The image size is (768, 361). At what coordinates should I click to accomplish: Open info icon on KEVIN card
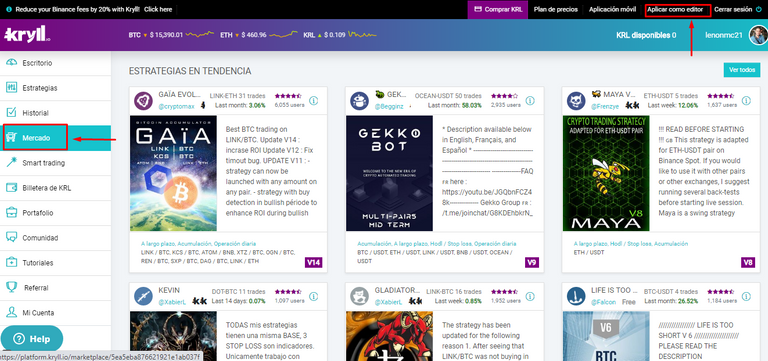(x=313, y=296)
